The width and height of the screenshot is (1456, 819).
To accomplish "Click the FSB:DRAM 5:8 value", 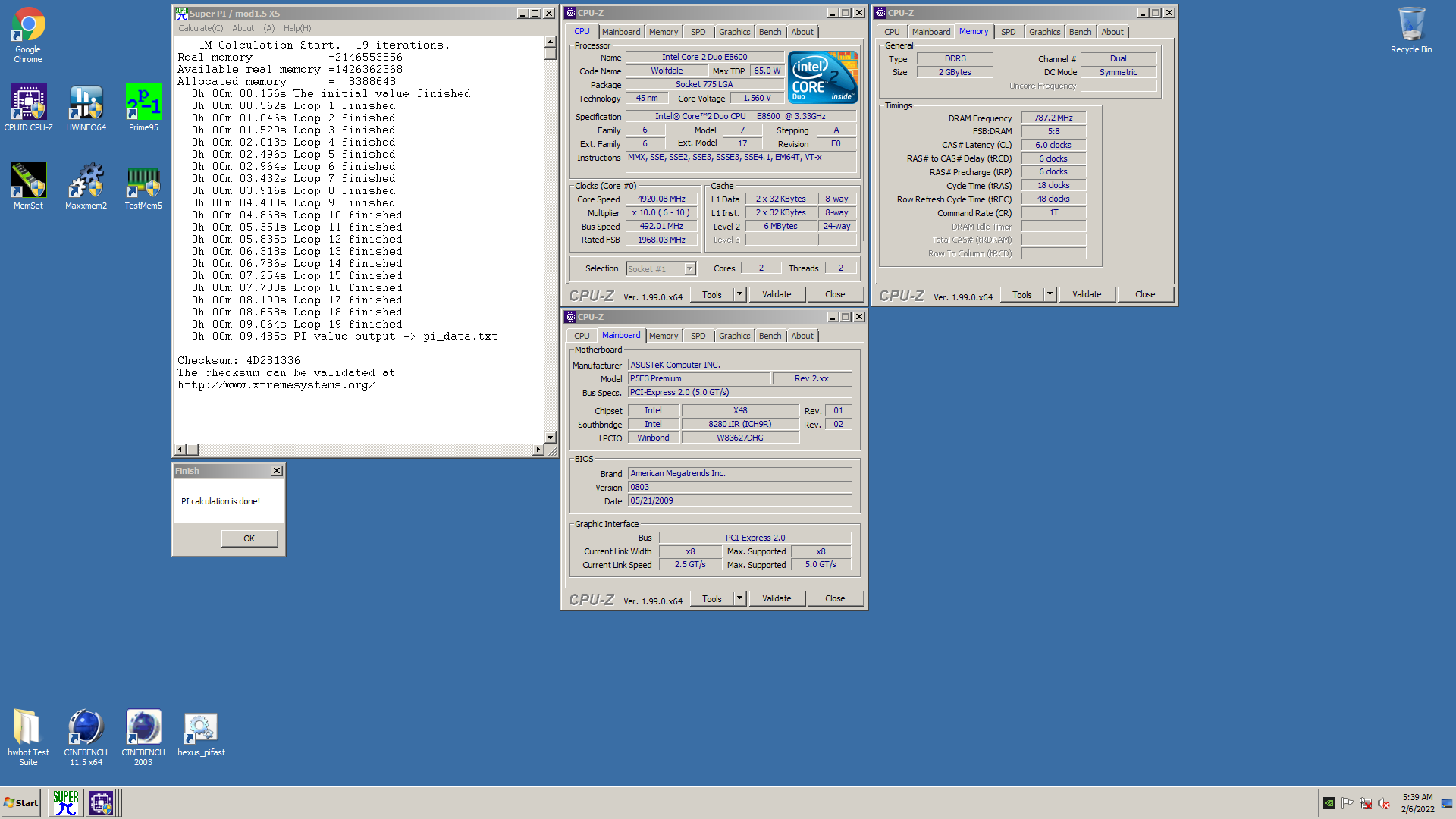I will click(x=1053, y=131).
